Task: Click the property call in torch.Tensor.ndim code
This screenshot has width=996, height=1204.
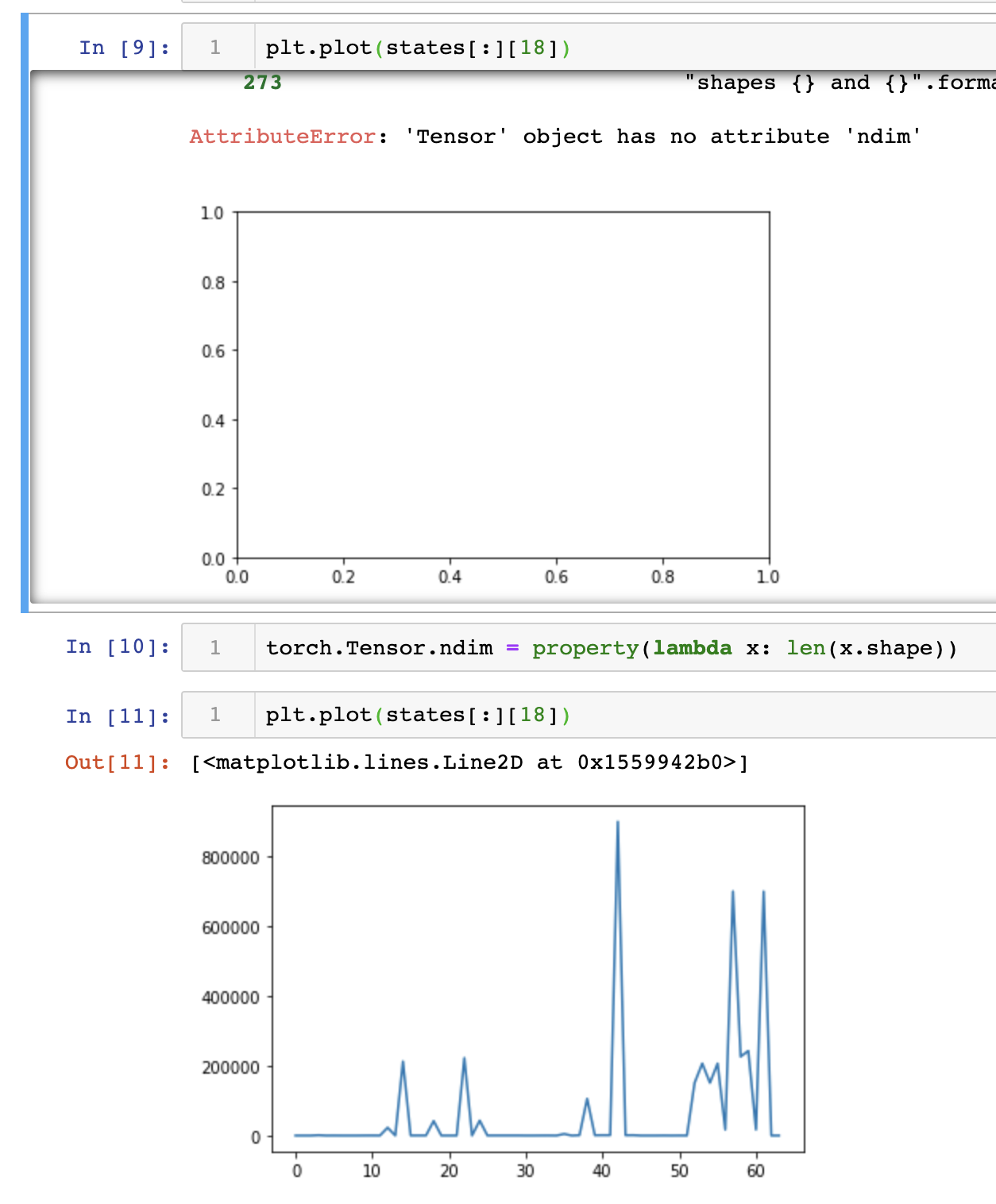Action: [x=586, y=648]
